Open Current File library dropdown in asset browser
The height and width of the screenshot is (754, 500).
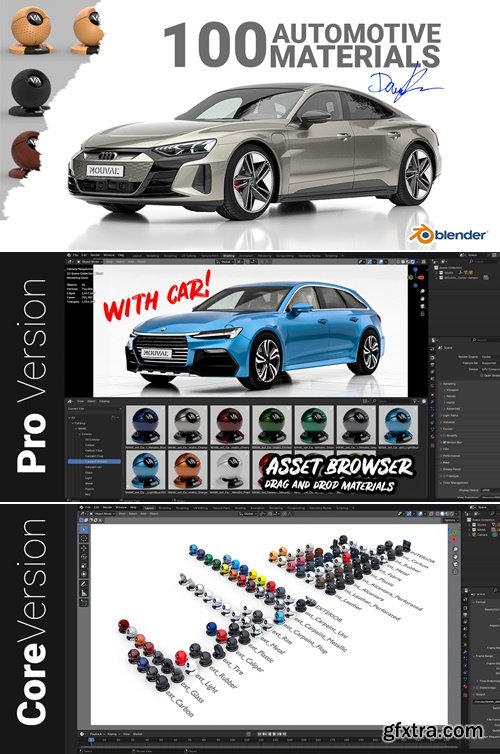[95, 409]
